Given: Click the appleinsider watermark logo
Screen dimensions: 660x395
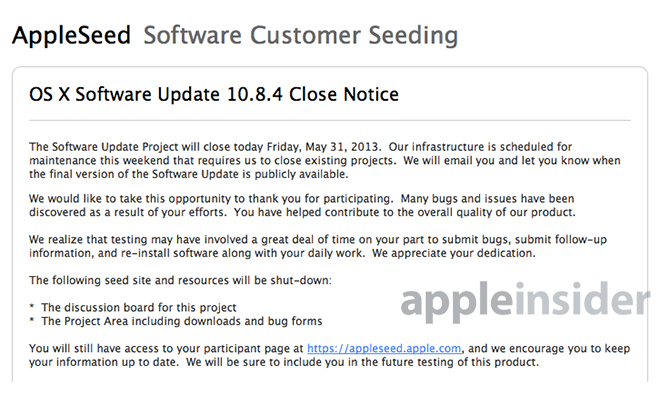Looking at the screenshot, I should 525,302.
